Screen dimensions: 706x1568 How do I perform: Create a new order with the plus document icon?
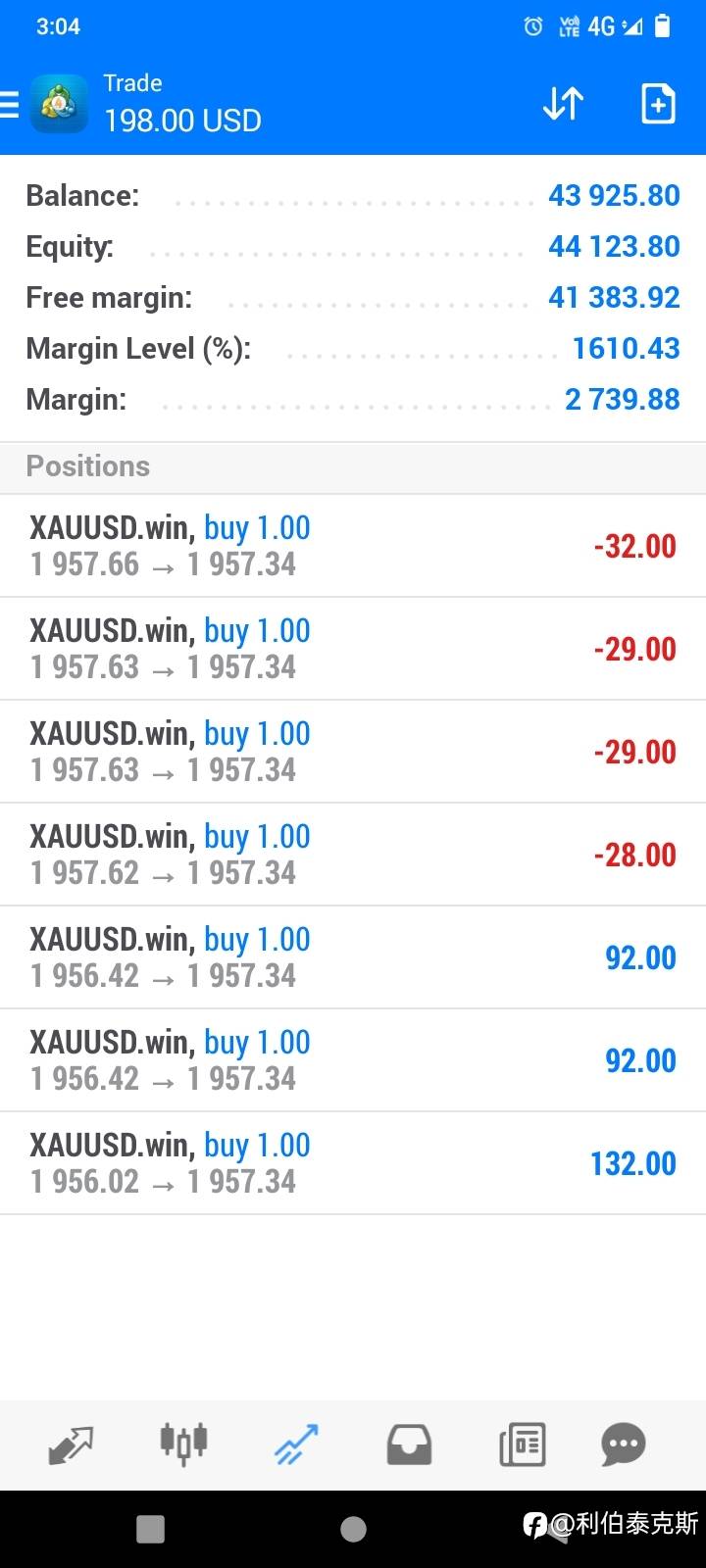(658, 103)
